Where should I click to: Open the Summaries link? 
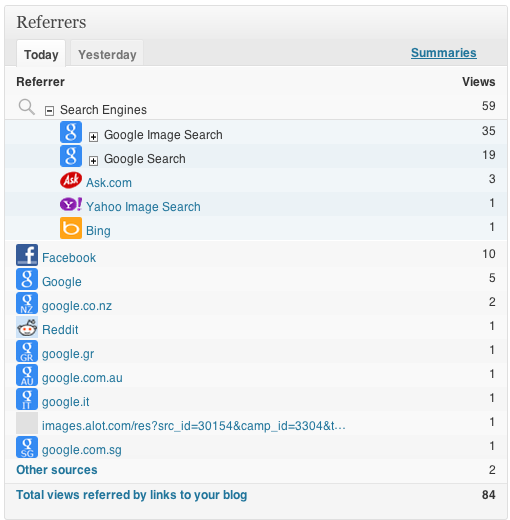[x=444, y=53]
